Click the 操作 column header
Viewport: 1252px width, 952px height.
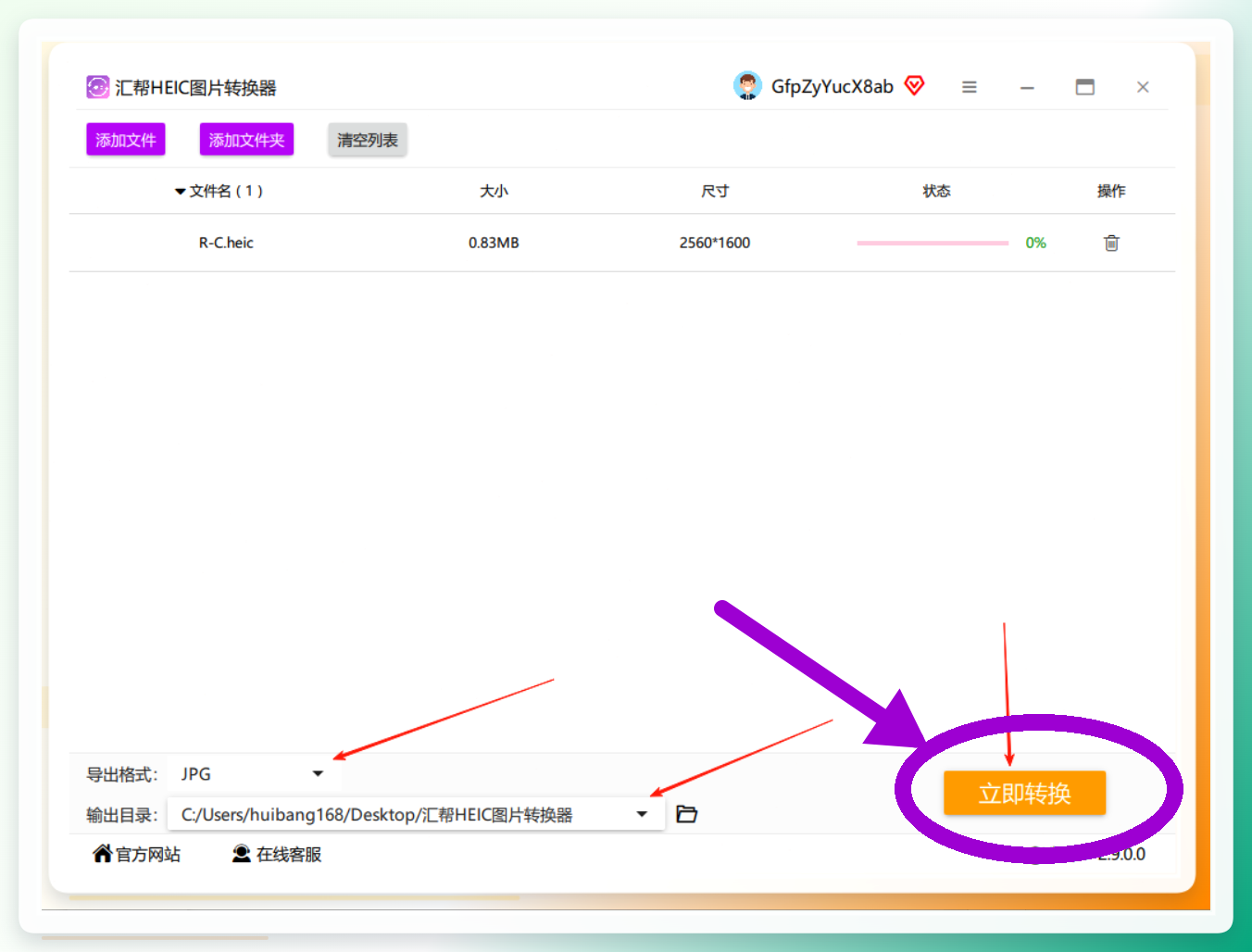click(x=1111, y=191)
